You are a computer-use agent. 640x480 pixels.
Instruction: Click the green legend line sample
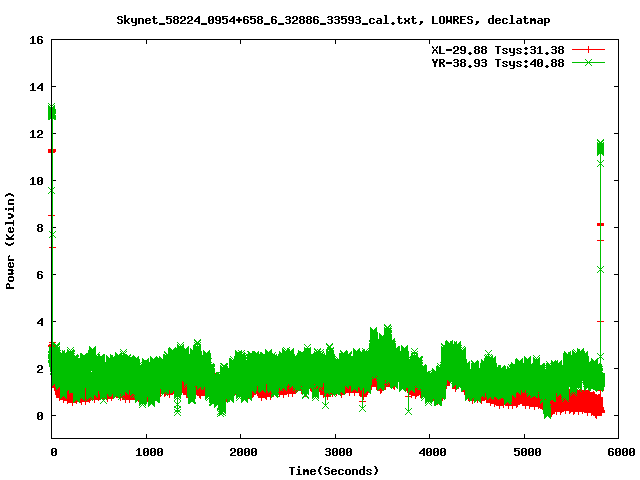click(x=588, y=62)
